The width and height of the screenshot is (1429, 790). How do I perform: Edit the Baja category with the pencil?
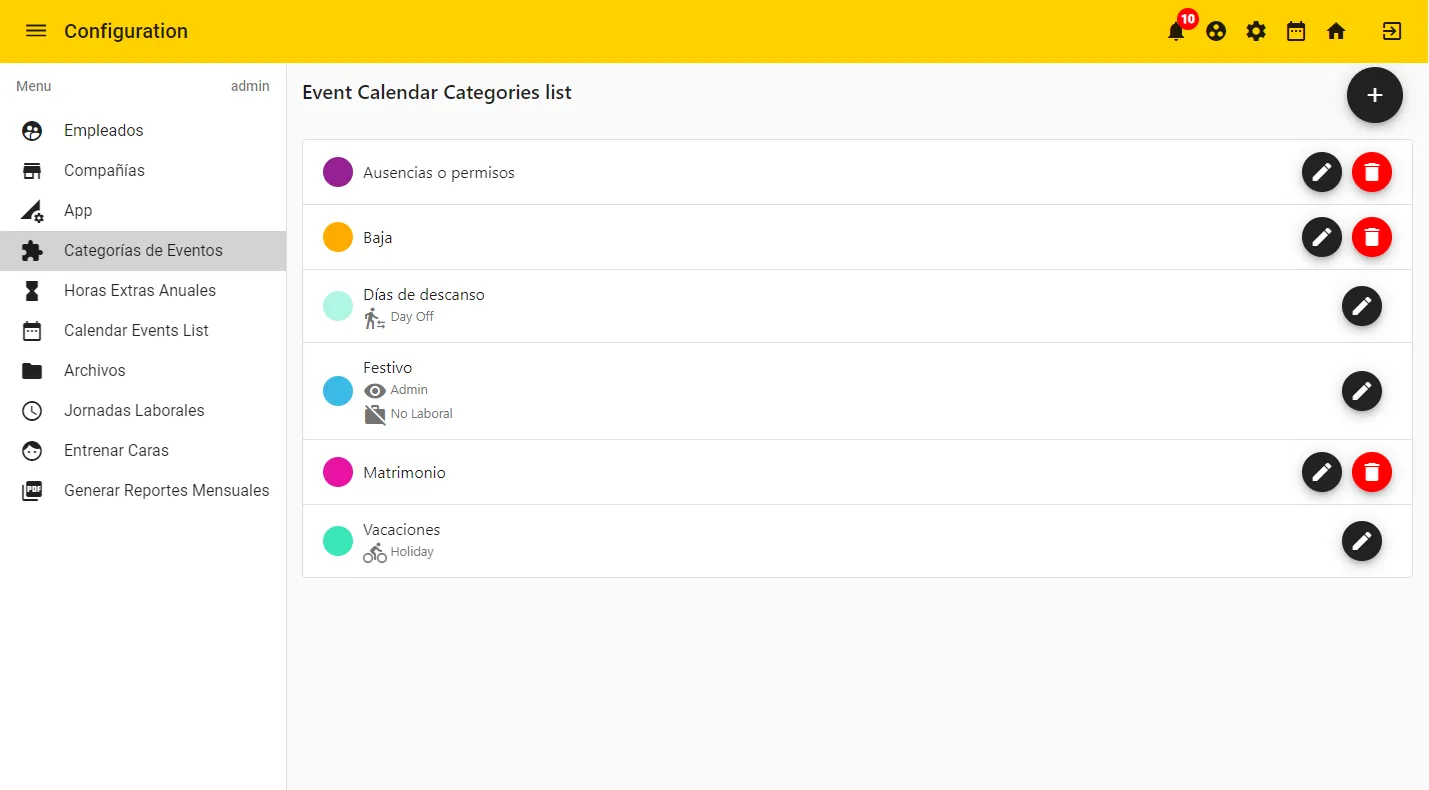click(1321, 237)
